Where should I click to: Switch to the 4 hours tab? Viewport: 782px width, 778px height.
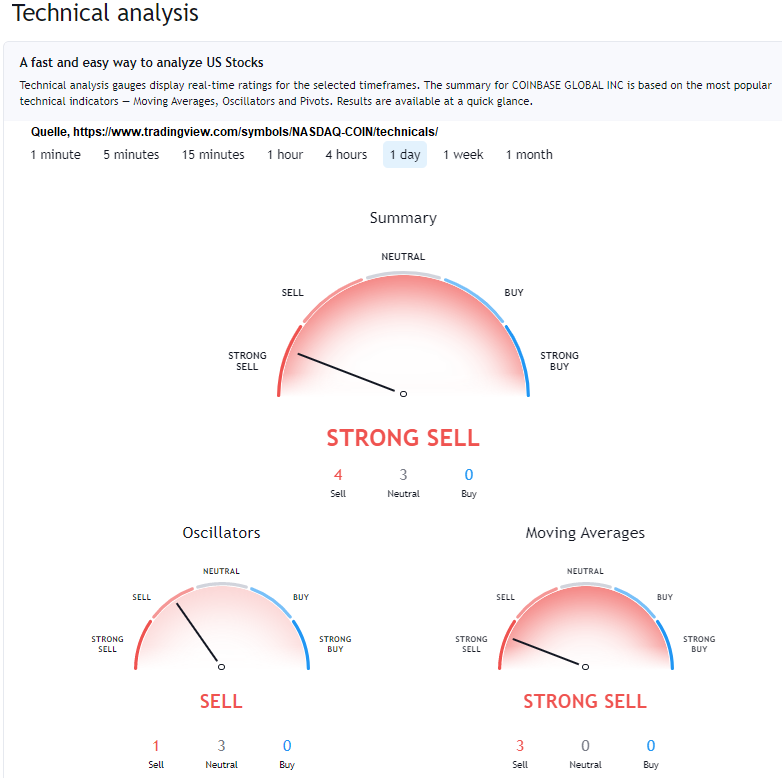[346, 155]
